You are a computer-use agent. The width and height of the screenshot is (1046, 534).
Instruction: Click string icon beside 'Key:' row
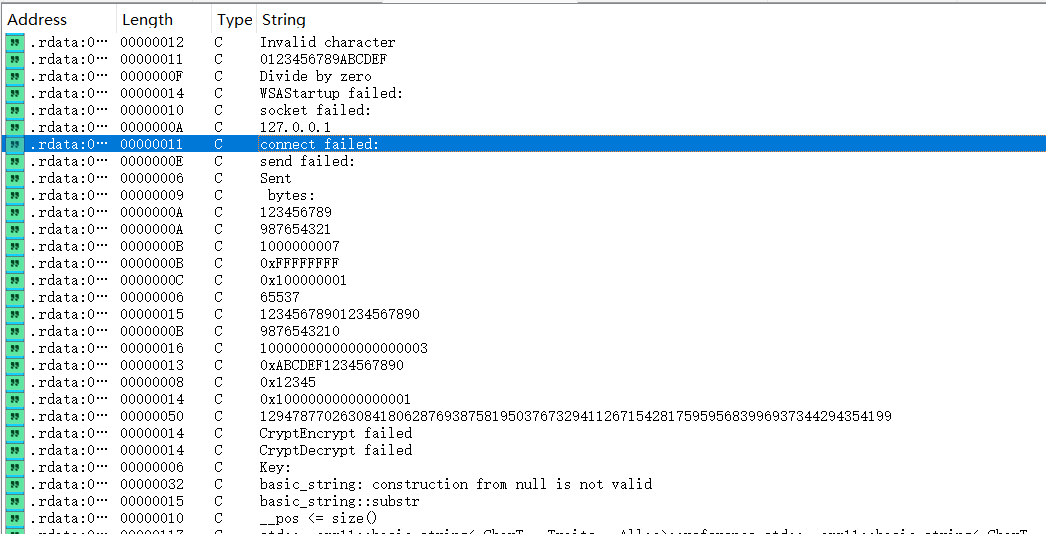point(15,467)
